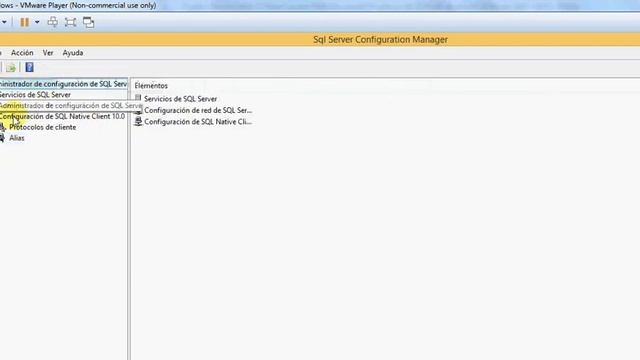Select Alias in the left tree

pyautogui.click(x=17, y=138)
